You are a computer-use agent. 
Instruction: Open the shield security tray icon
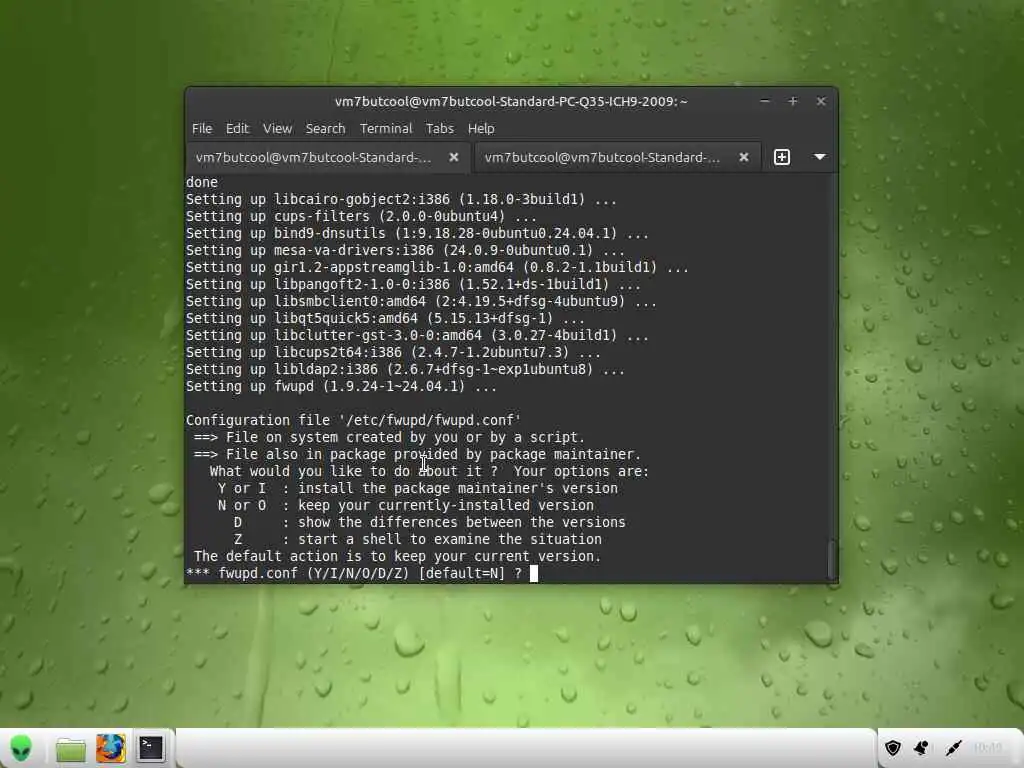893,748
